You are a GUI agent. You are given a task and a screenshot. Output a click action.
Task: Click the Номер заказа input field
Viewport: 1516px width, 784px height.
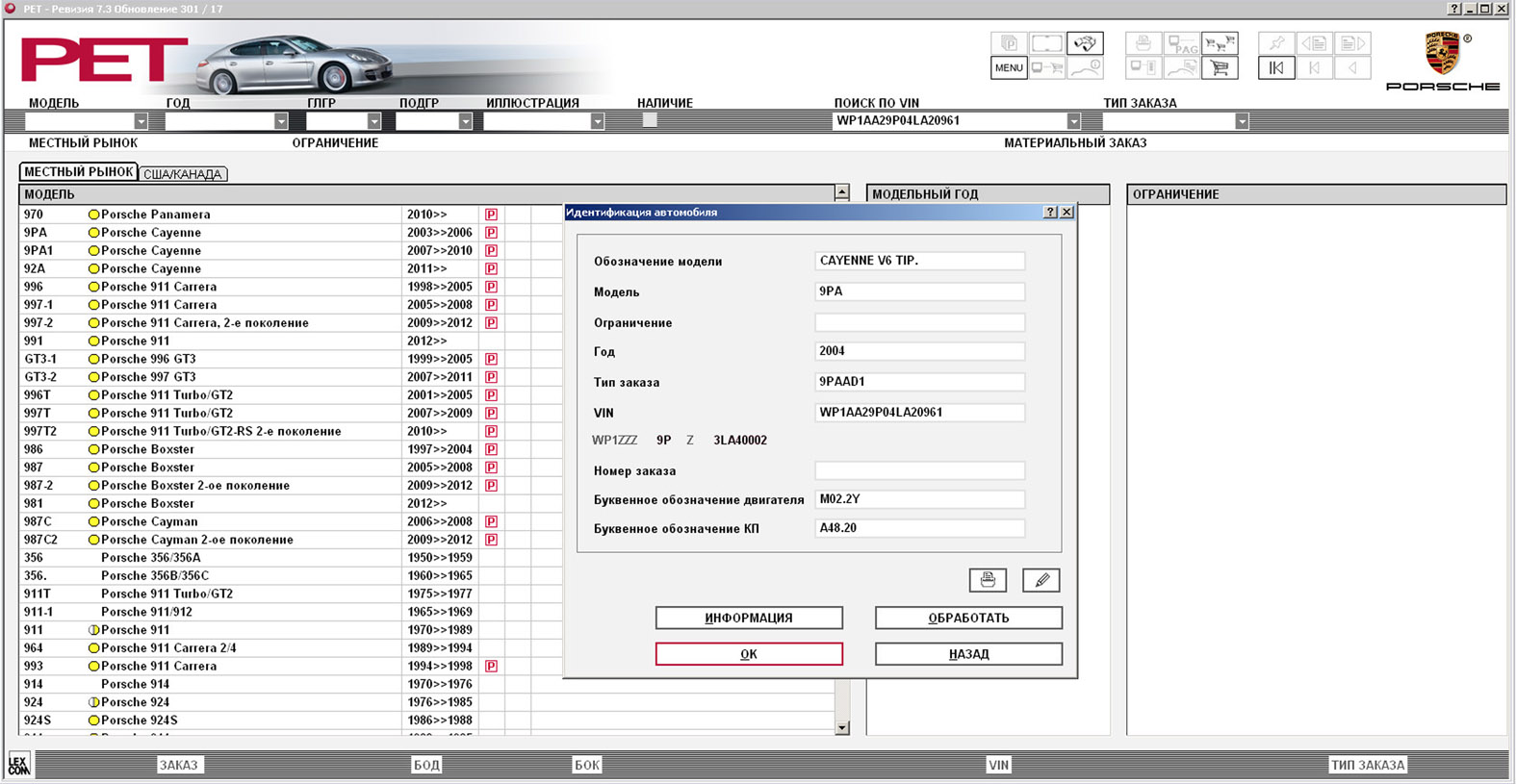(919, 470)
